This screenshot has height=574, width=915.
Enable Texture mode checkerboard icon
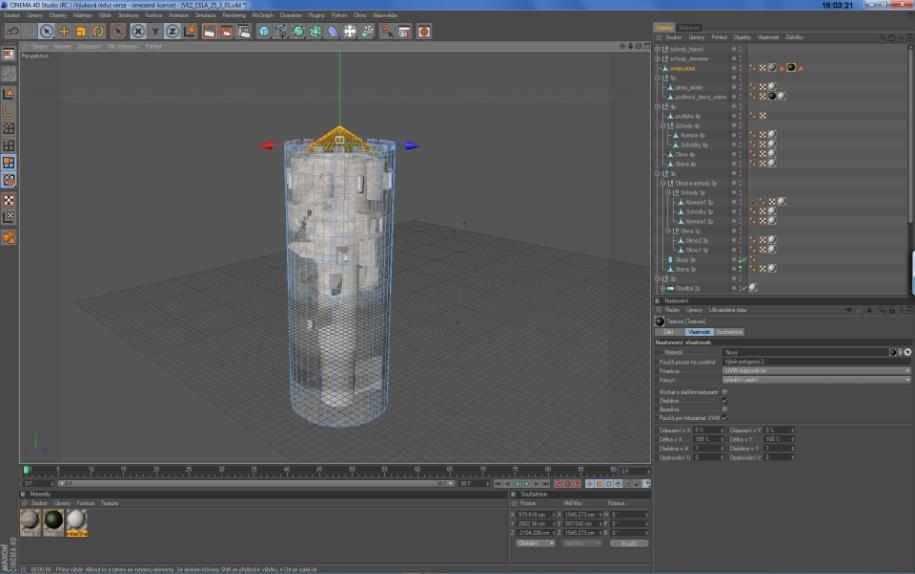[x=9, y=200]
